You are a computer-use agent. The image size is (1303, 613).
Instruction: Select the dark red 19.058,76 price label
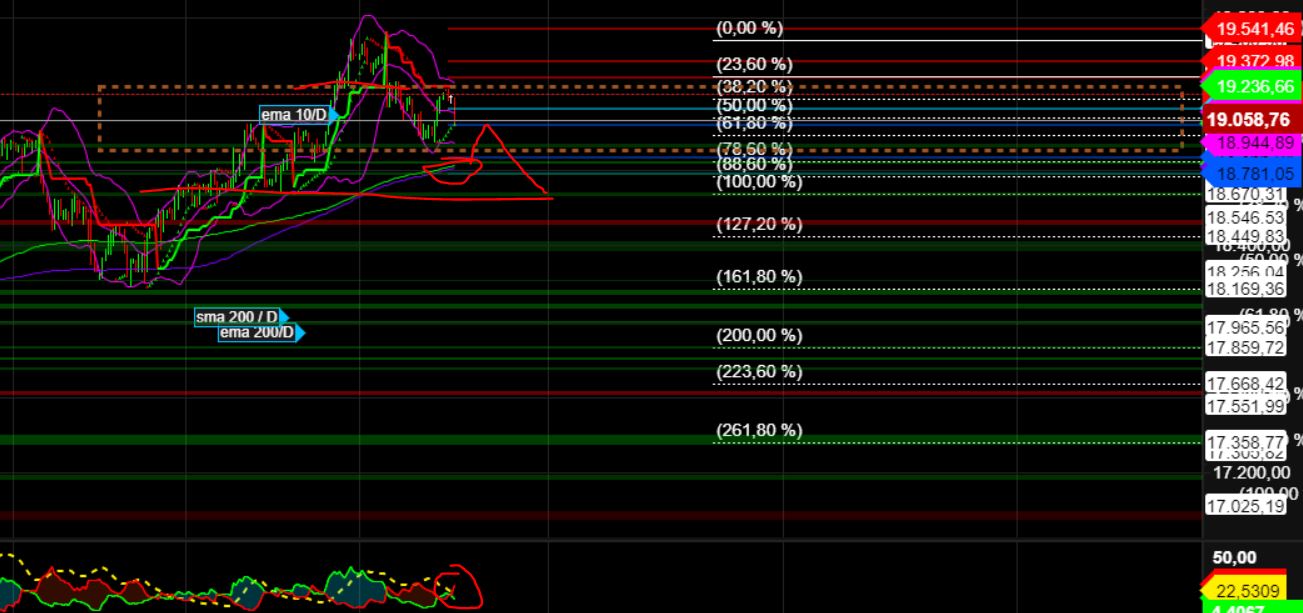coord(1248,119)
